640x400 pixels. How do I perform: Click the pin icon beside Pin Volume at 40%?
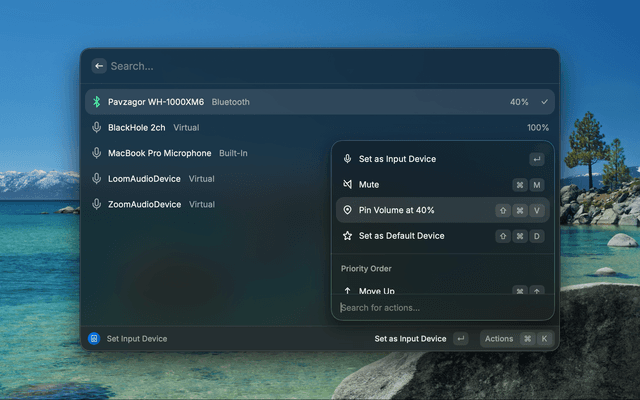pyautogui.click(x=348, y=210)
